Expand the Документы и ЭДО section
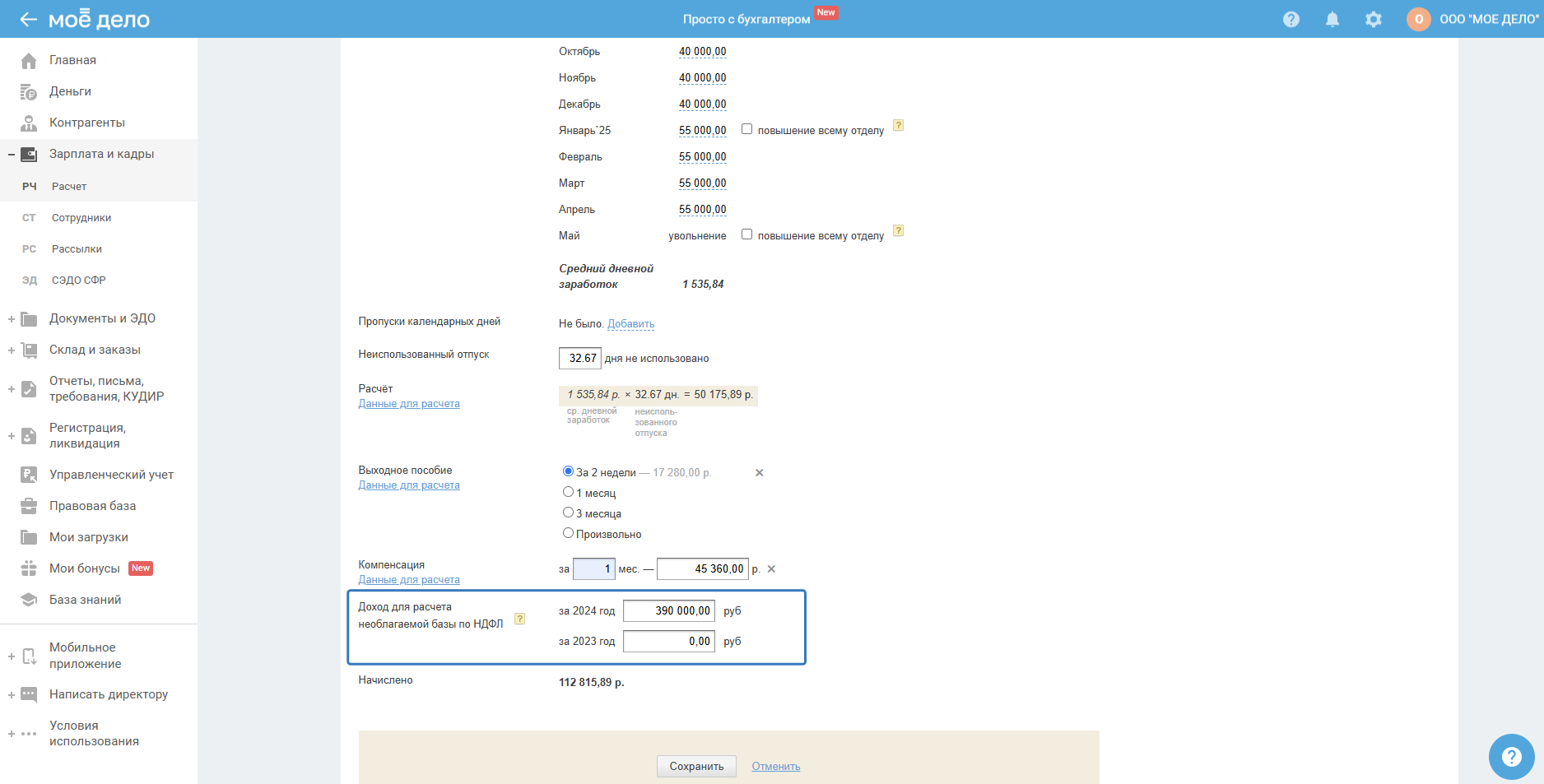The image size is (1544, 784). point(12,318)
